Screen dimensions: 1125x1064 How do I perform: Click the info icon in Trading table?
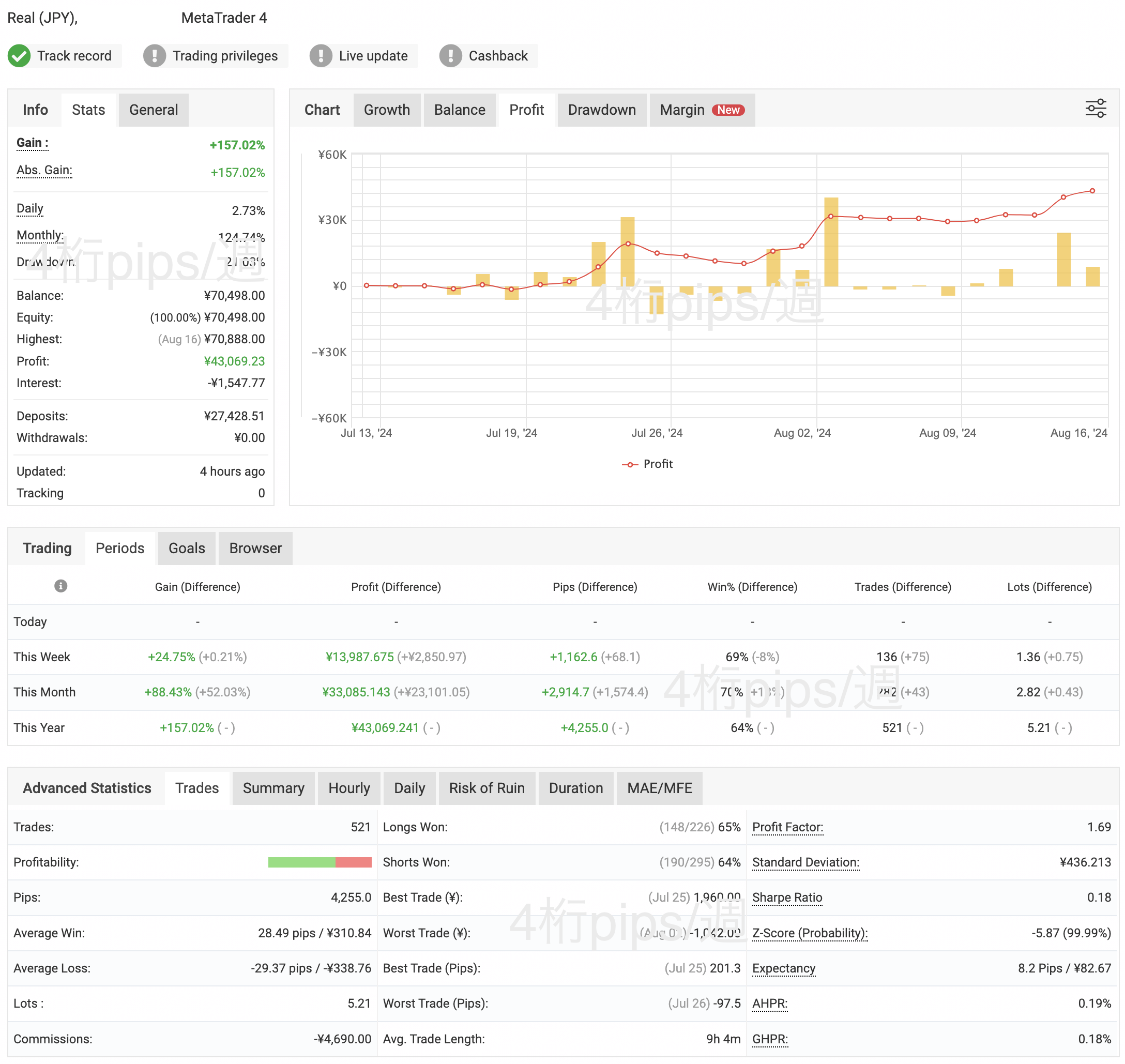pyautogui.click(x=60, y=586)
